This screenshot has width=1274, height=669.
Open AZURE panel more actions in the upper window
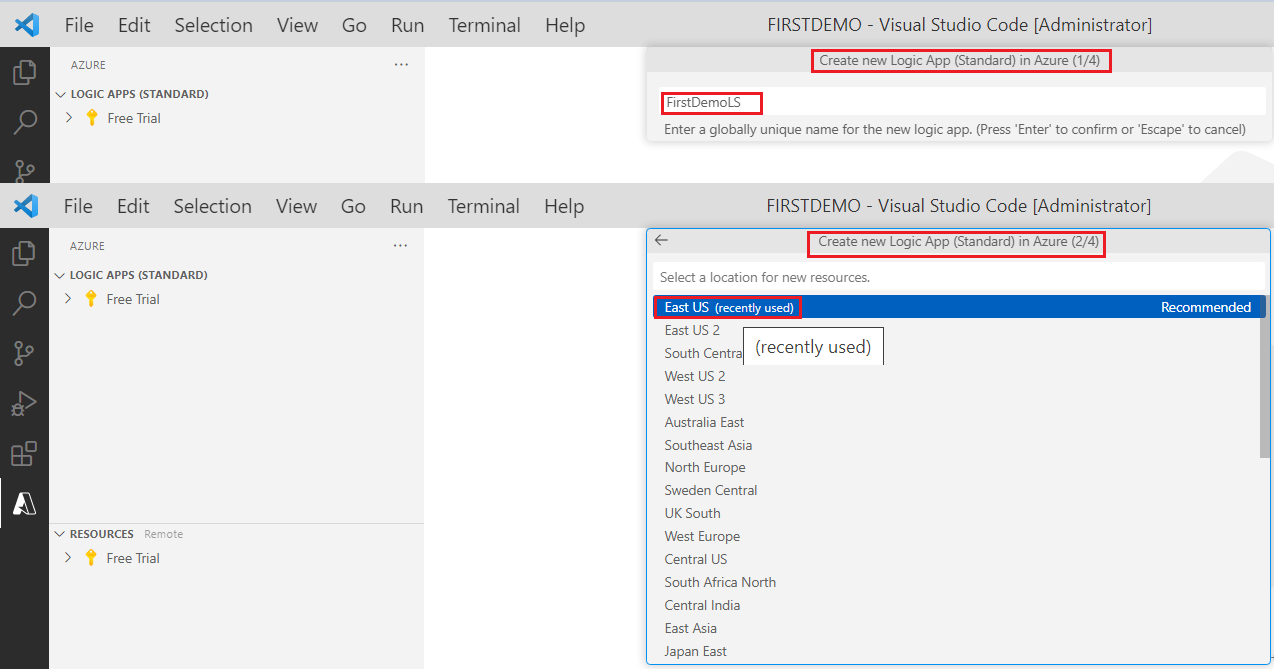click(x=401, y=64)
